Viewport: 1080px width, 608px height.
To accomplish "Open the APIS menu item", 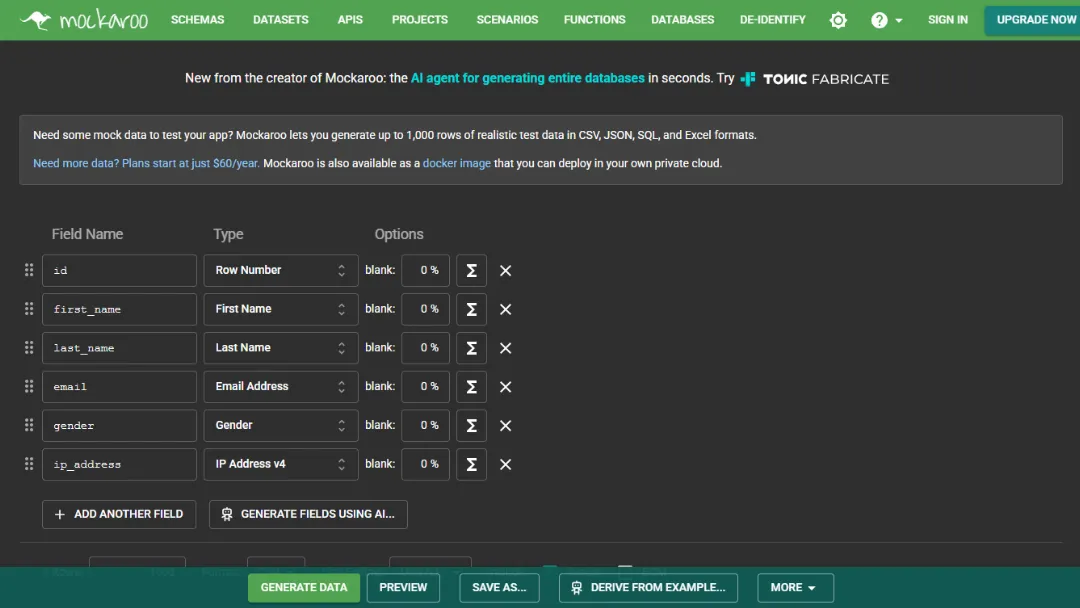I will click(x=350, y=20).
